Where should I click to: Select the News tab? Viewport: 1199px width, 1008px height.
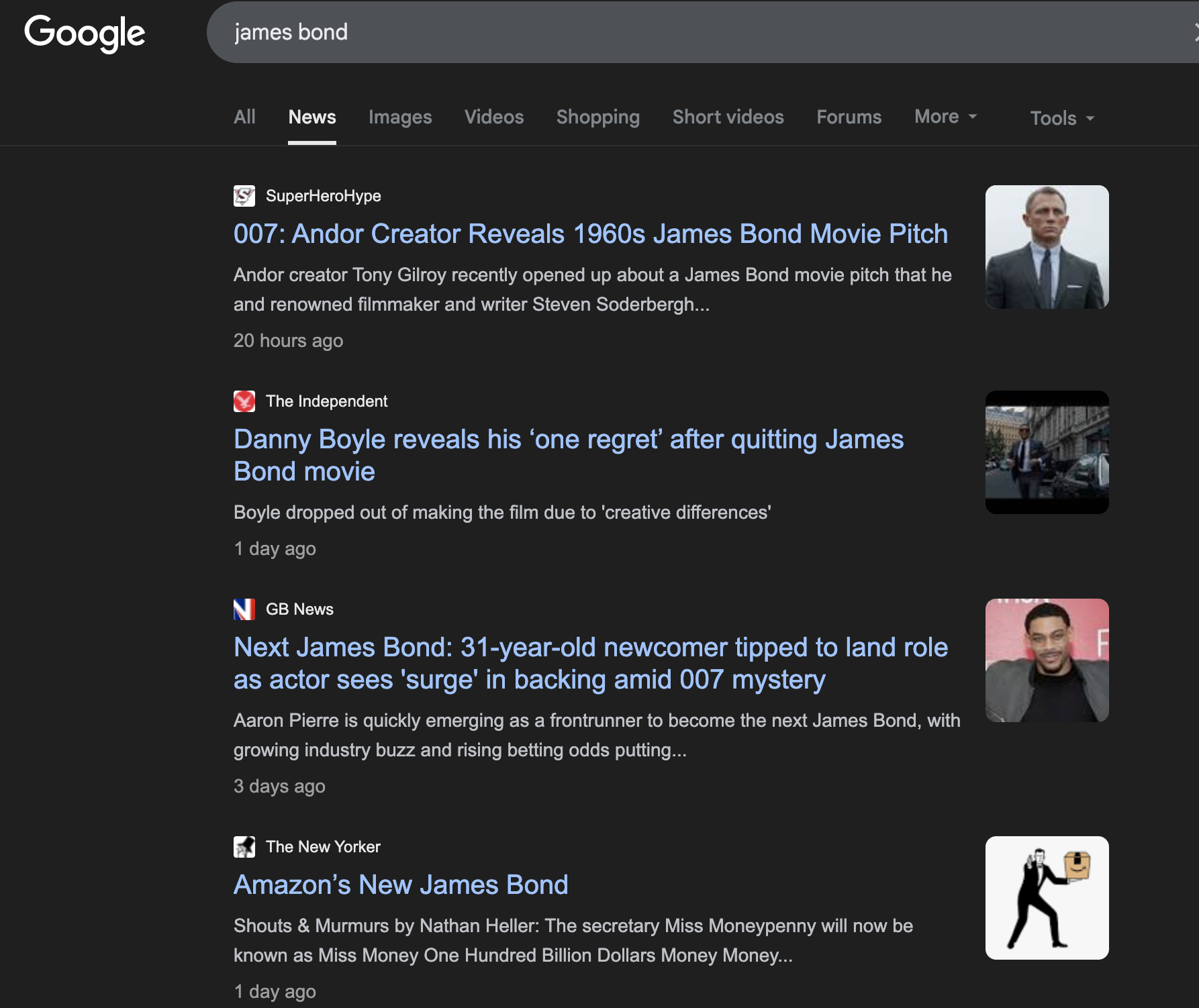pyautogui.click(x=312, y=117)
